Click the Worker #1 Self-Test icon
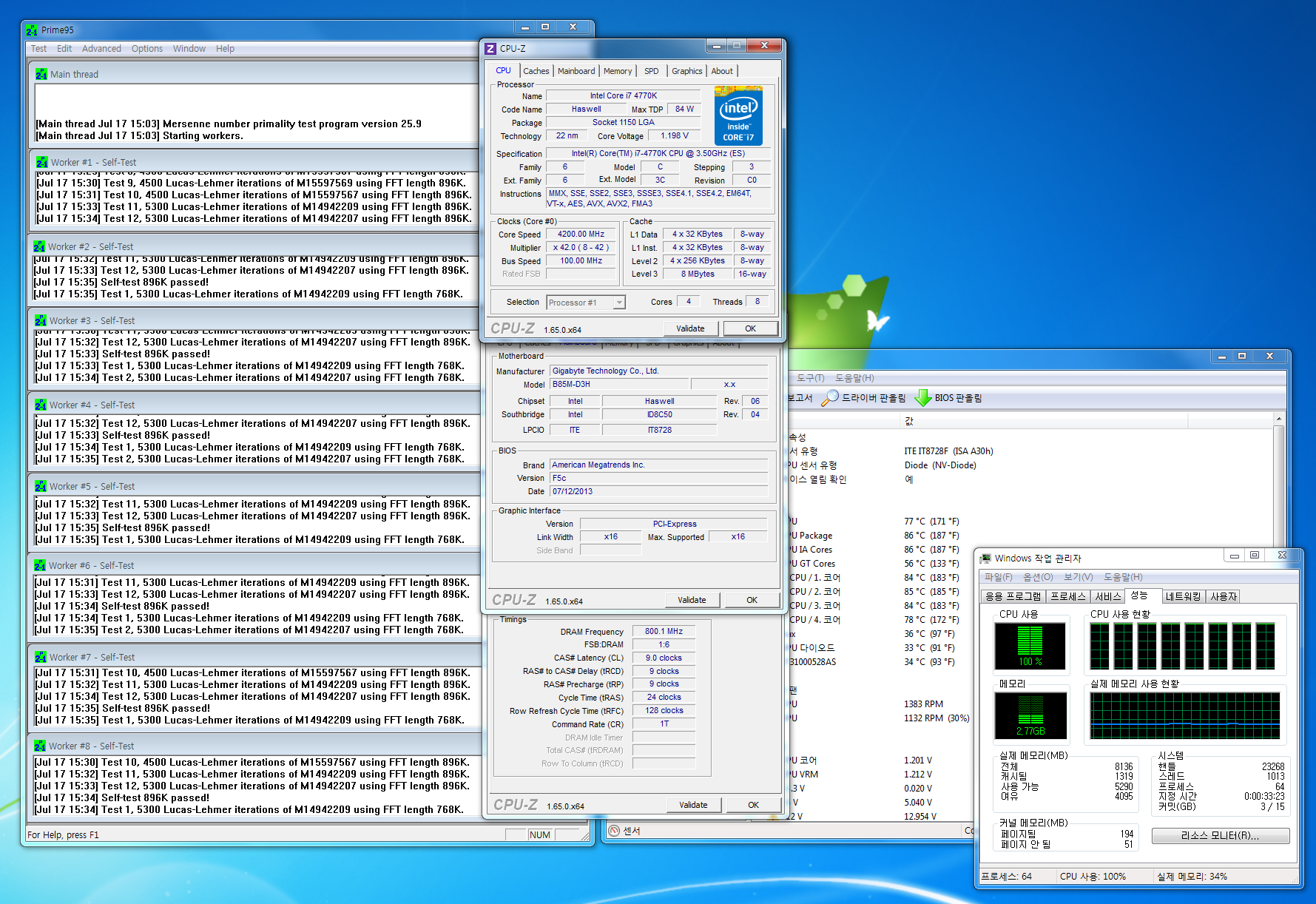The height and width of the screenshot is (904, 1316). pos(41,162)
